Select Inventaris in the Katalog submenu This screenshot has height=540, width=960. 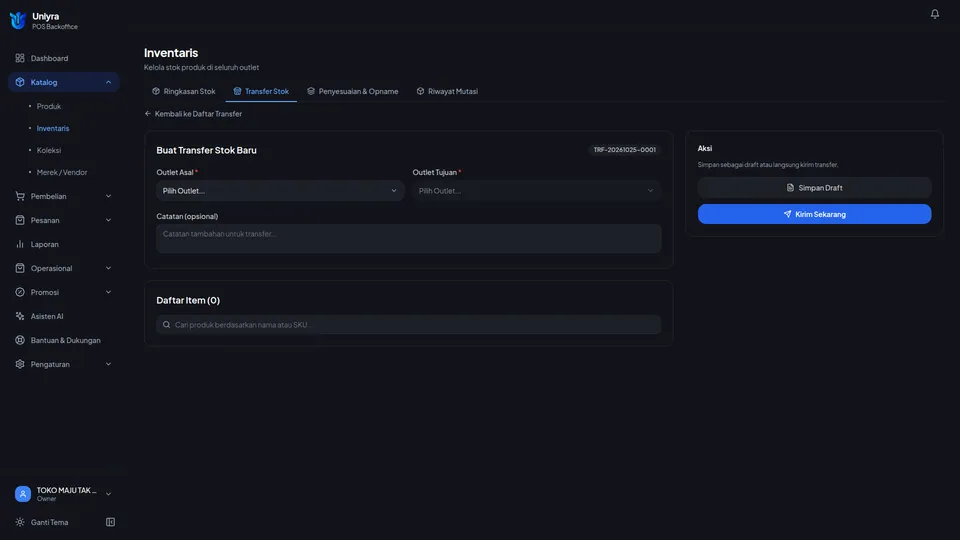click(x=53, y=128)
